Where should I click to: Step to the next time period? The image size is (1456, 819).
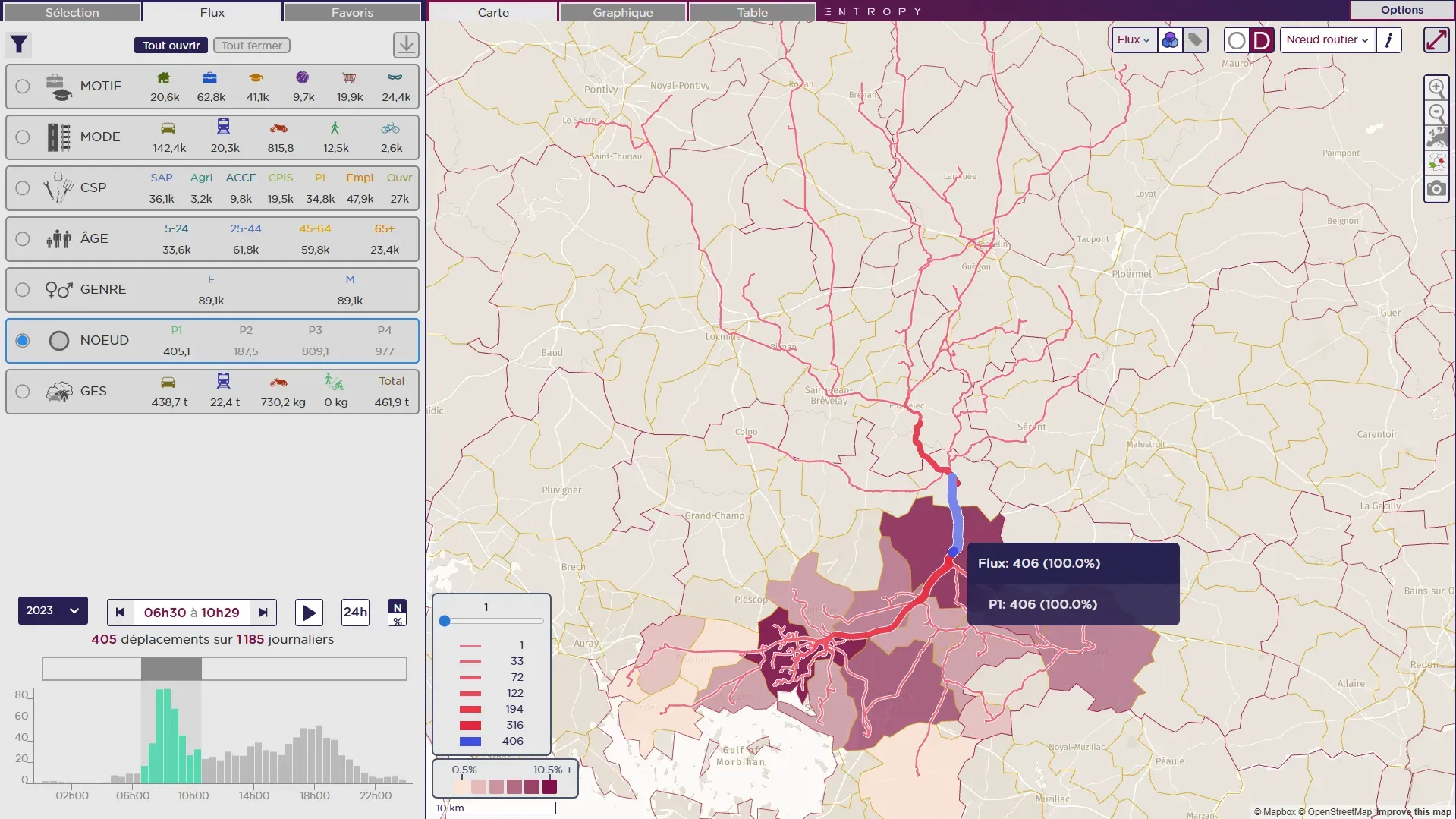pyautogui.click(x=263, y=613)
